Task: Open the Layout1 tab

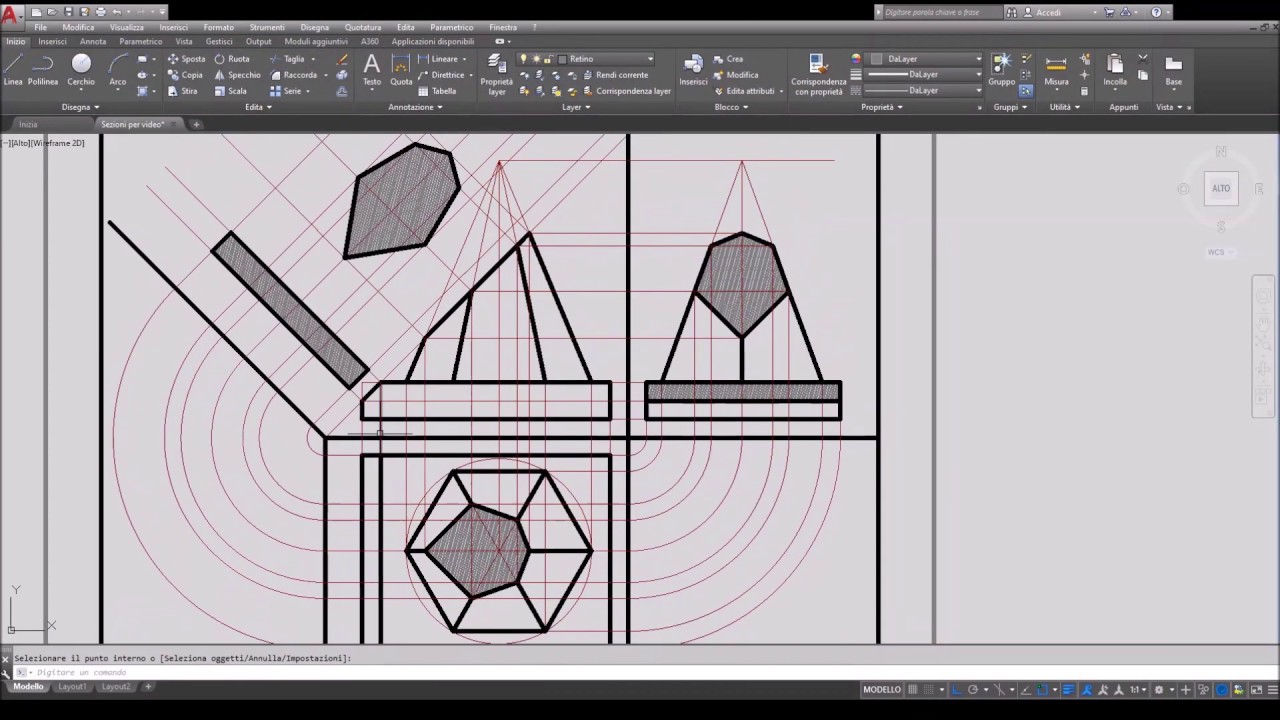Action: click(x=72, y=687)
